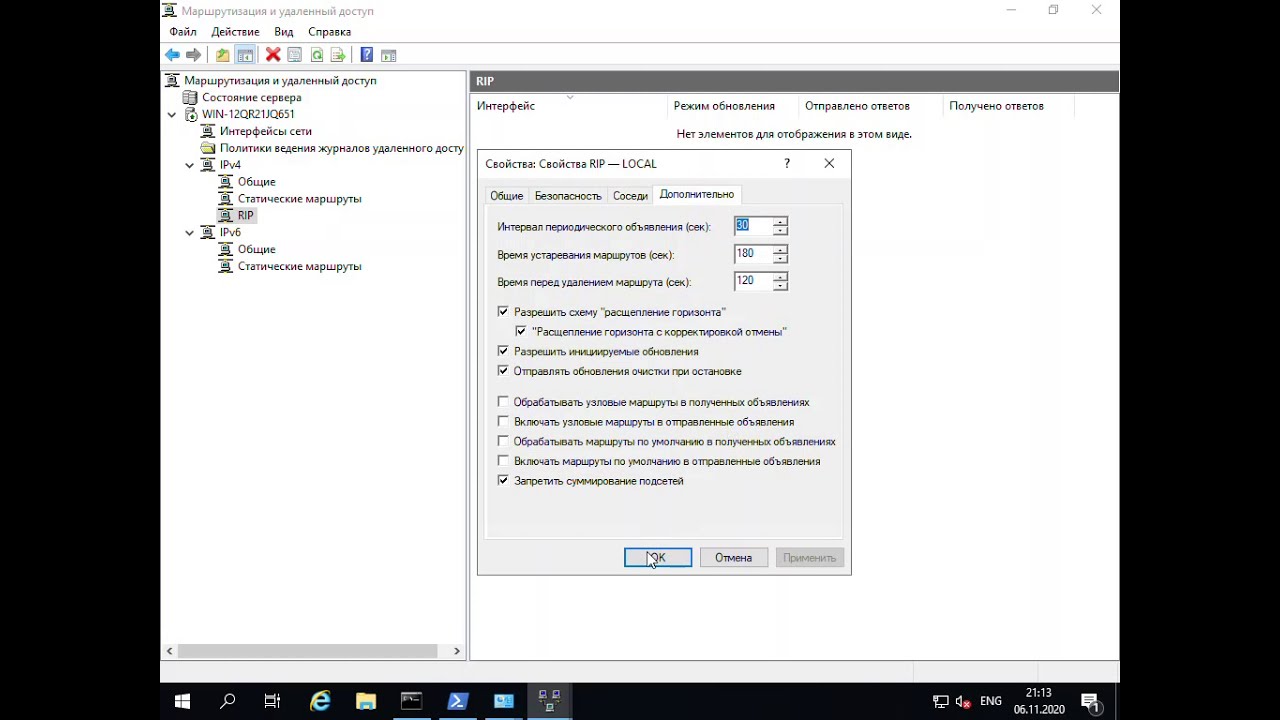Click the red Delete X icon

pos(272,55)
